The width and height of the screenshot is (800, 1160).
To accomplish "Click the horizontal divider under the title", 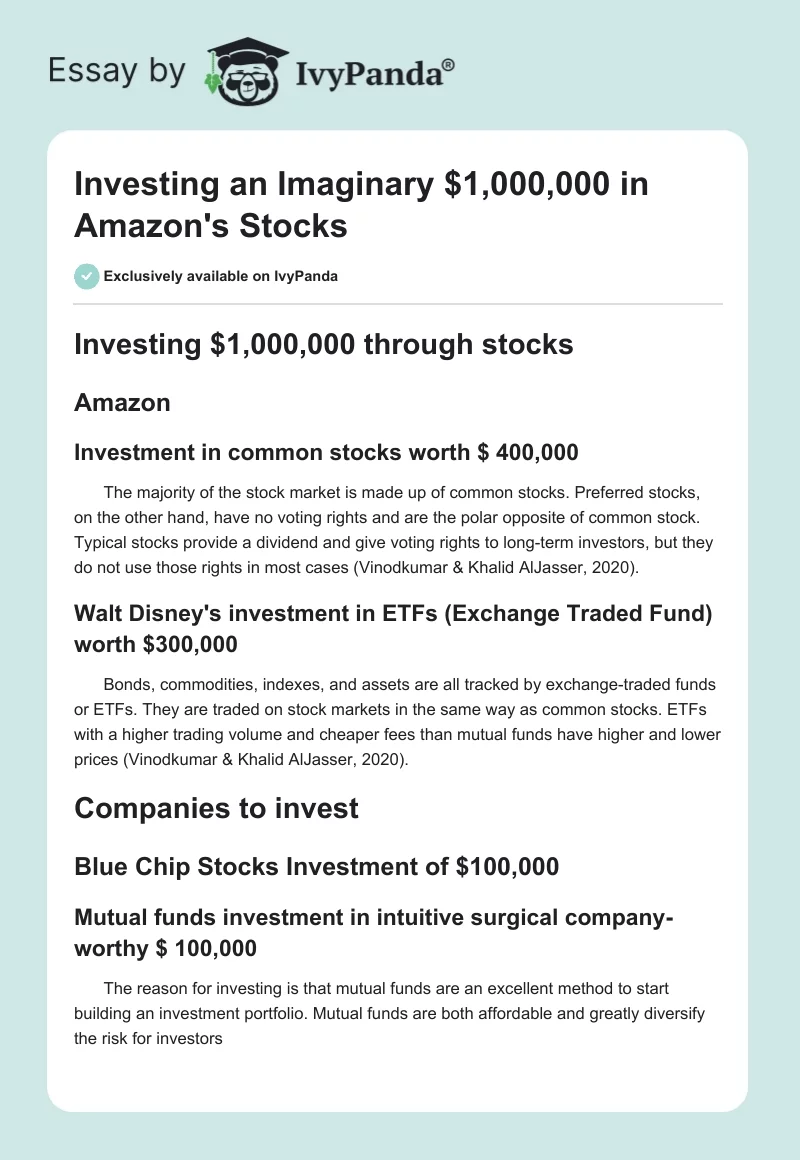I will pos(398,303).
